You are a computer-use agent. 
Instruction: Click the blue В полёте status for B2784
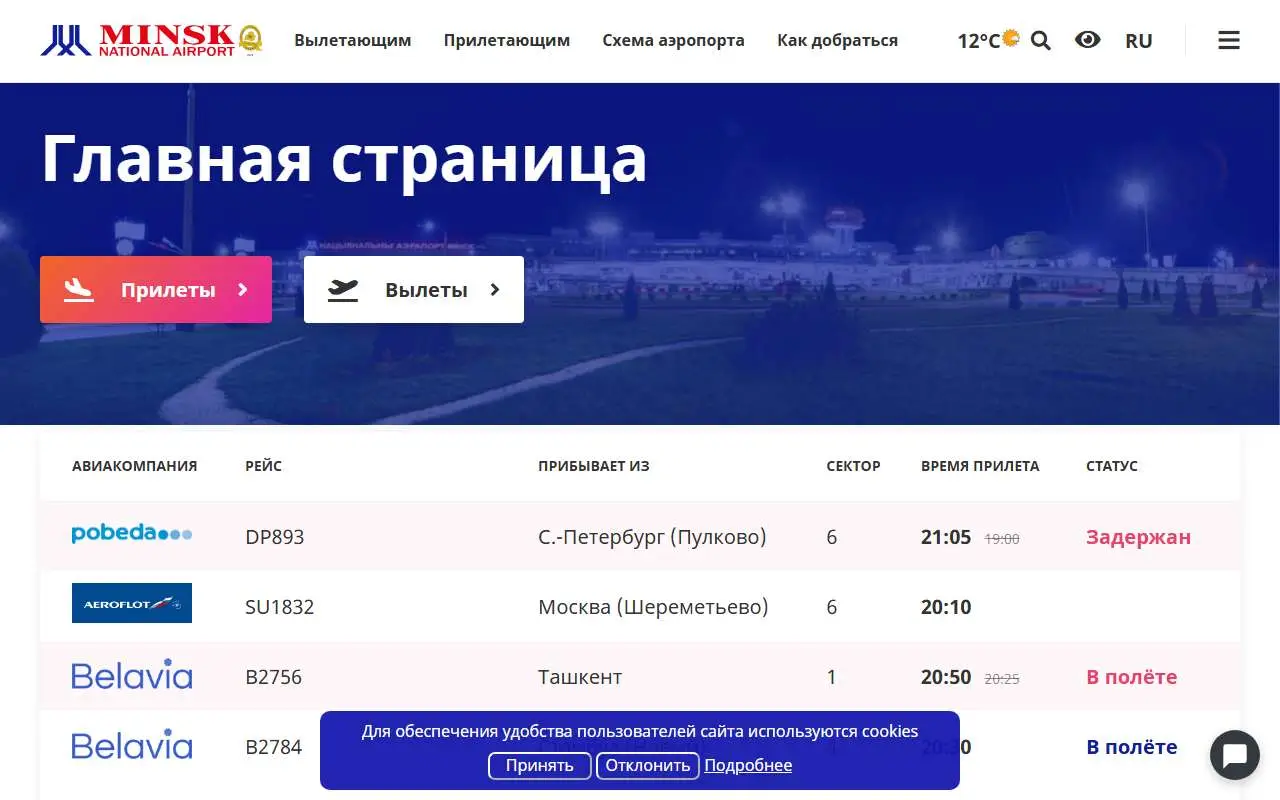[x=1131, y=747]
